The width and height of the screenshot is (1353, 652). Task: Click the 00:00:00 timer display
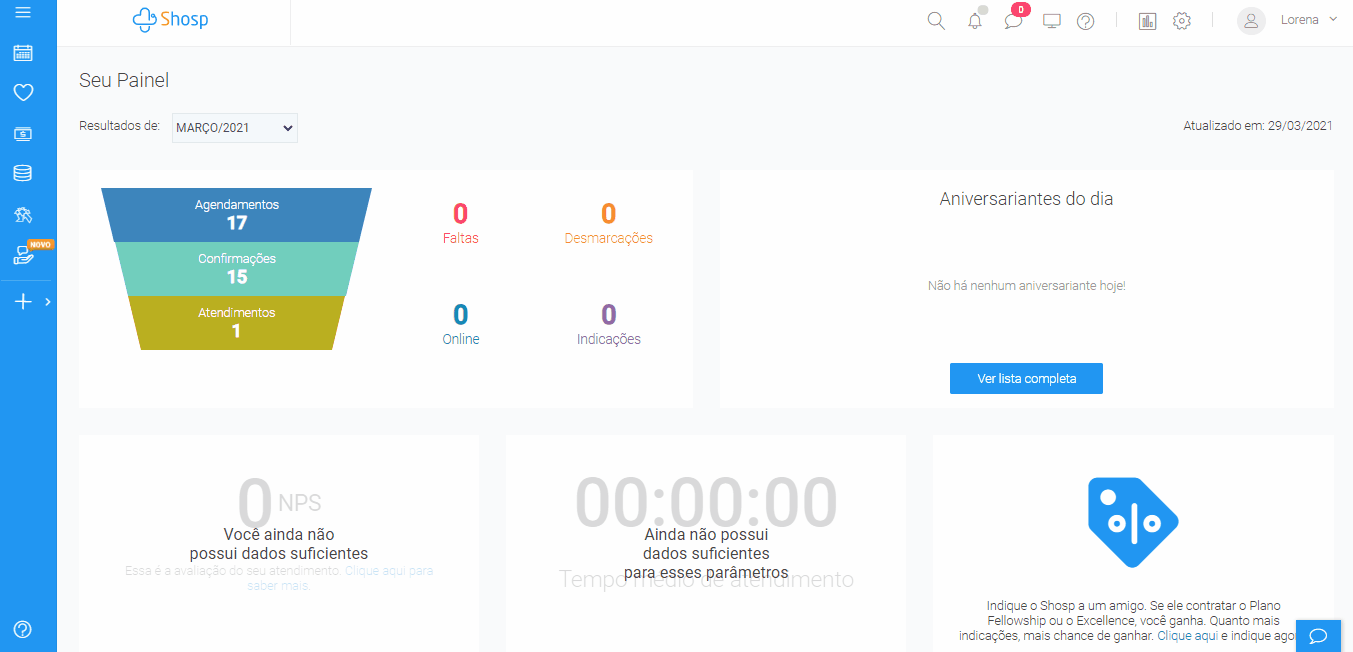(x=706, y=502)
